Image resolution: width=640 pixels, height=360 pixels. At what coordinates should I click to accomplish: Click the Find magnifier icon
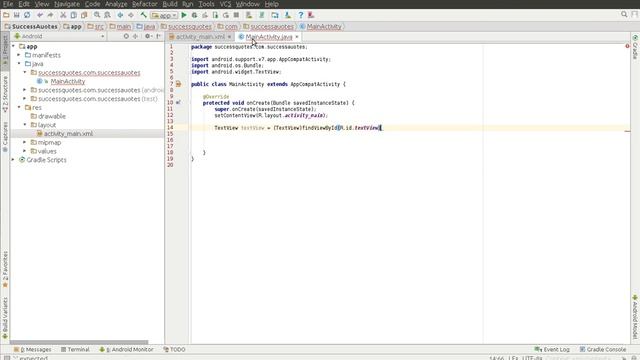tap(97, 15)
